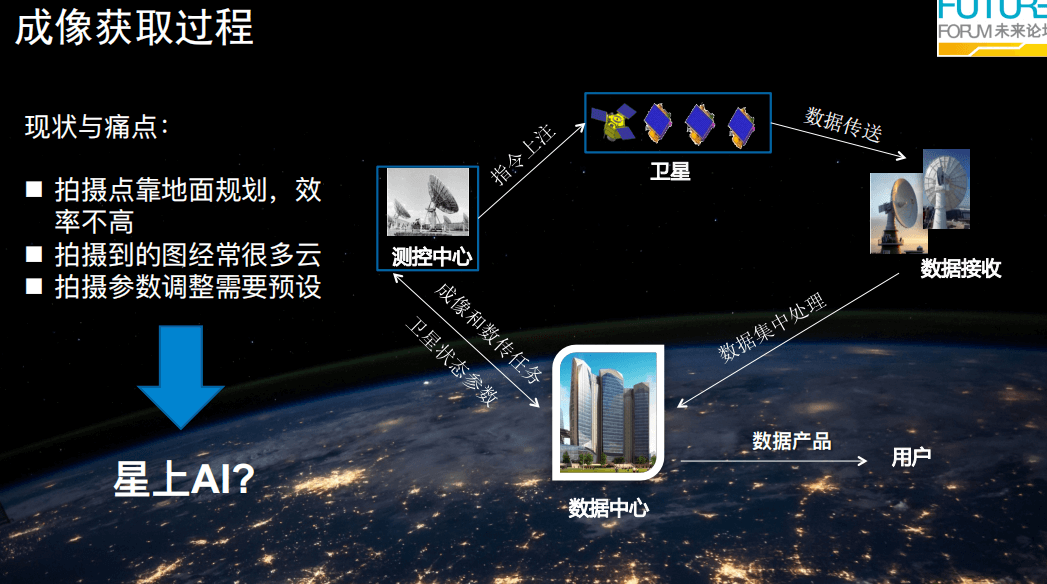Click the data center skyscraper image
The height and width of the screenshot is (584, 1047).
(608, 412)
